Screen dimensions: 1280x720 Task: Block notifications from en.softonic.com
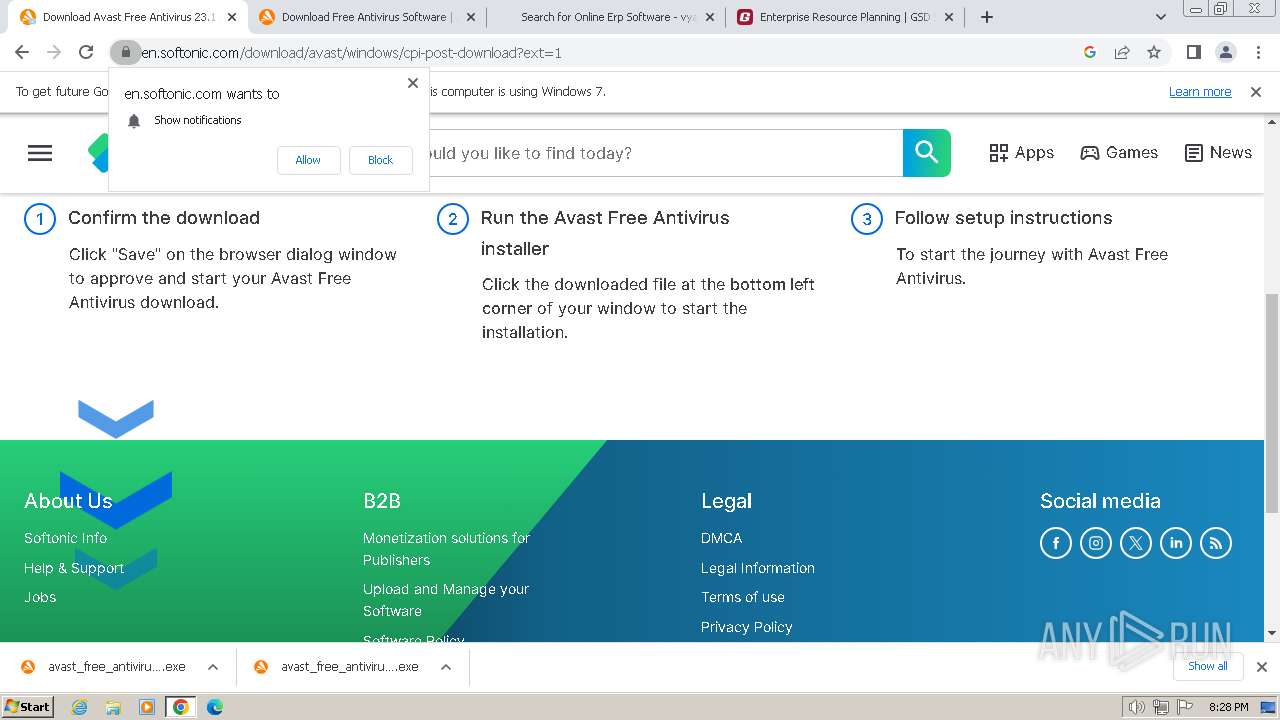tap(380, 160)
